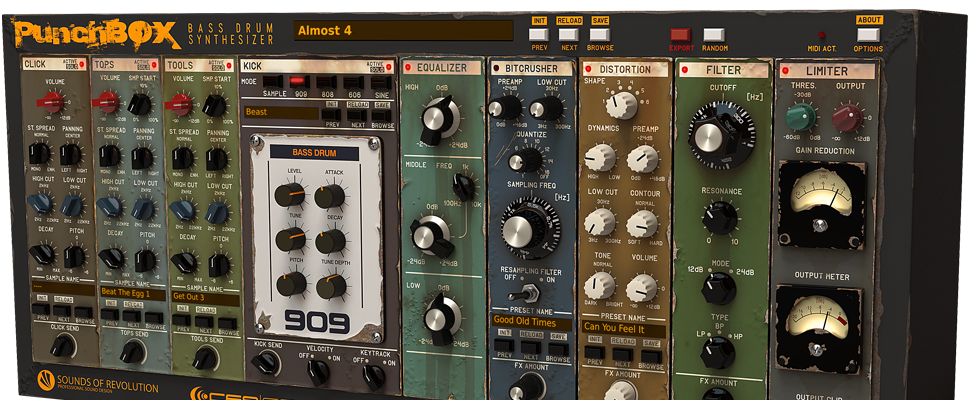Click the Distortion SHAPE selector knob
Screen dimensions: 971x400
[x=621, y=104]
